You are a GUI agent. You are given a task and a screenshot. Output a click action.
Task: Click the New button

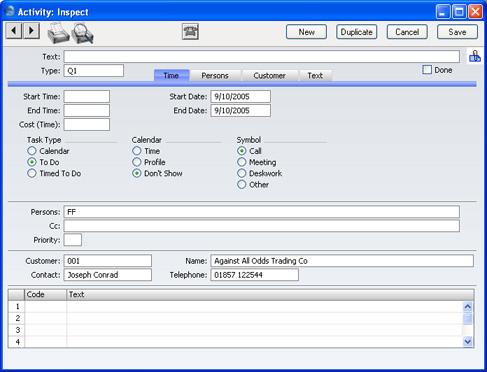click(306, 32)
